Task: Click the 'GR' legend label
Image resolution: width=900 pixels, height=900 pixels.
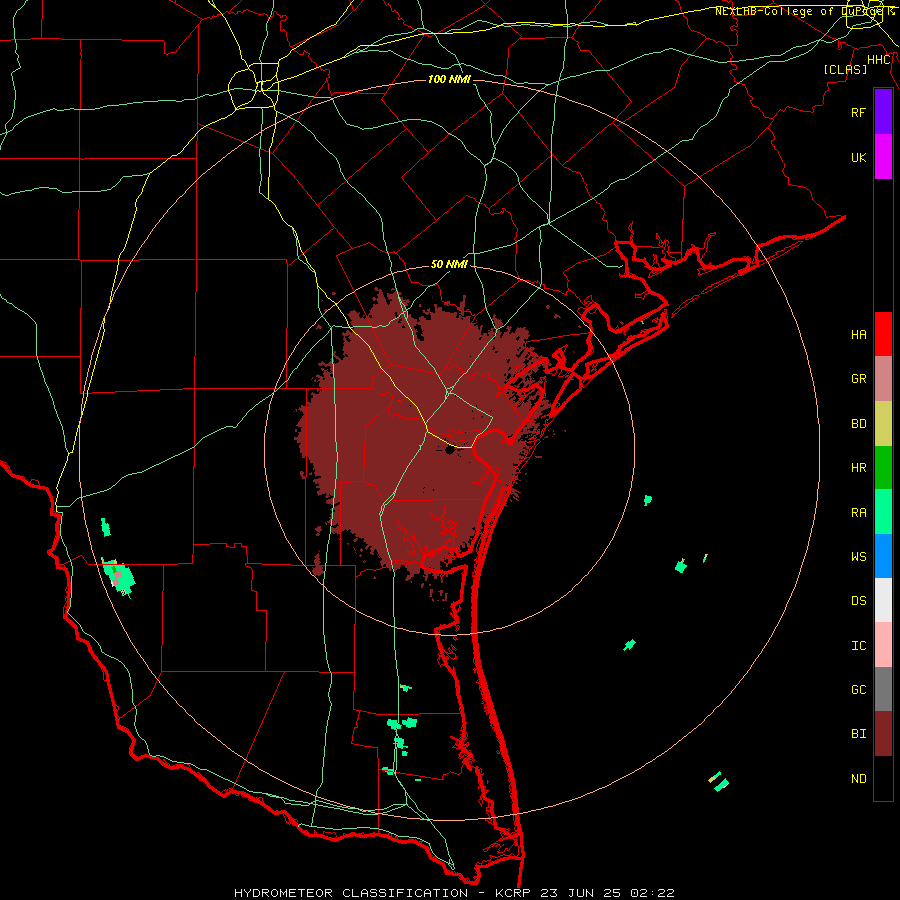Action: pyautogui.click(x=858, y=379)
